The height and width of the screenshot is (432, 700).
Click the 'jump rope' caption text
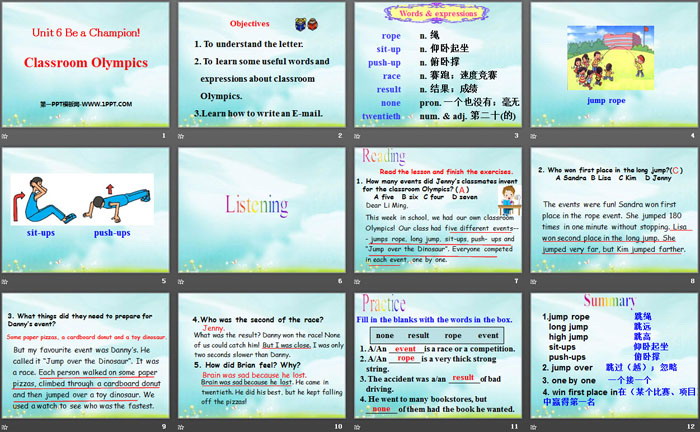point(606,100)
